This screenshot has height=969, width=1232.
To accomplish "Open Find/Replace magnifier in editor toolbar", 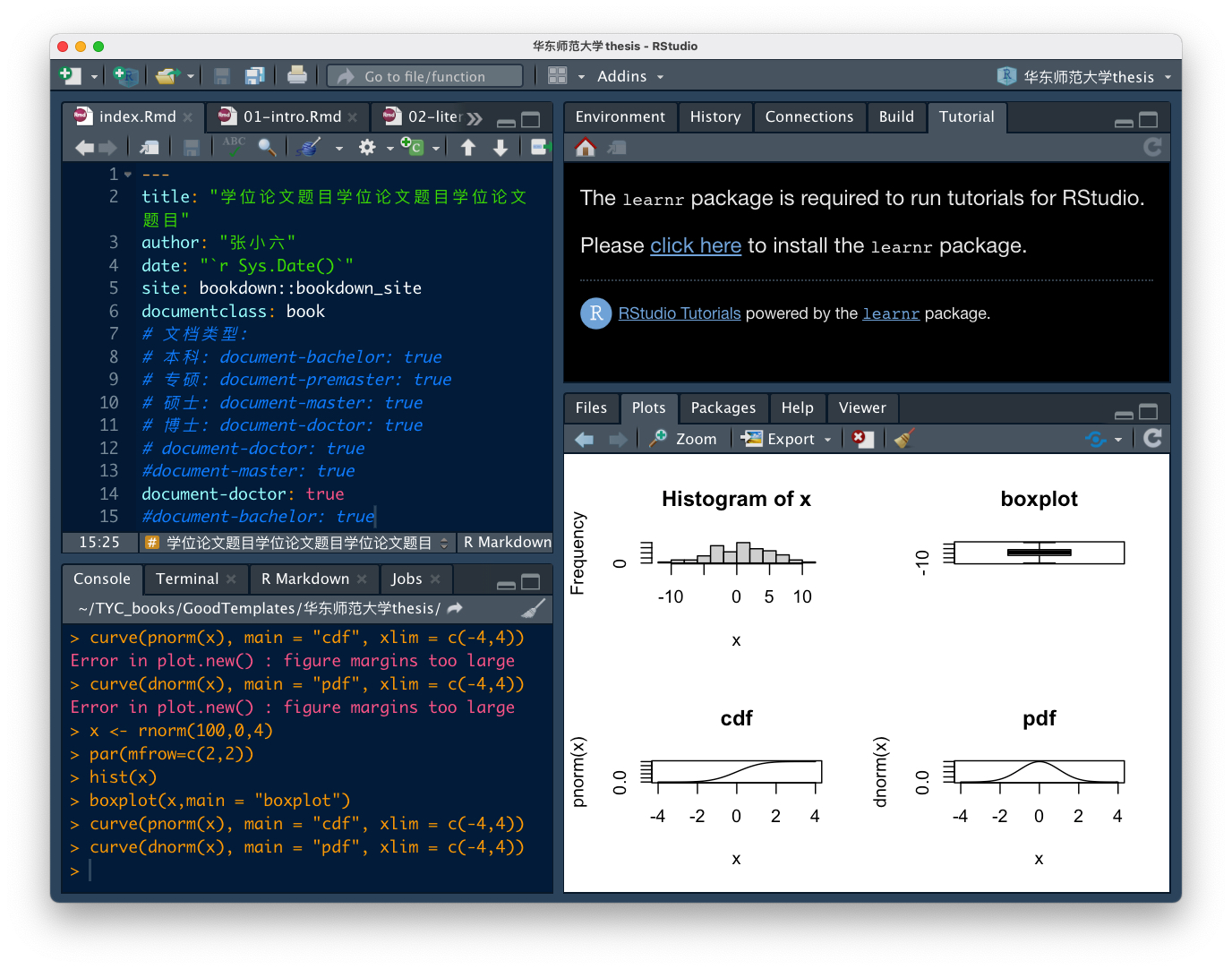I will [267, 148].
